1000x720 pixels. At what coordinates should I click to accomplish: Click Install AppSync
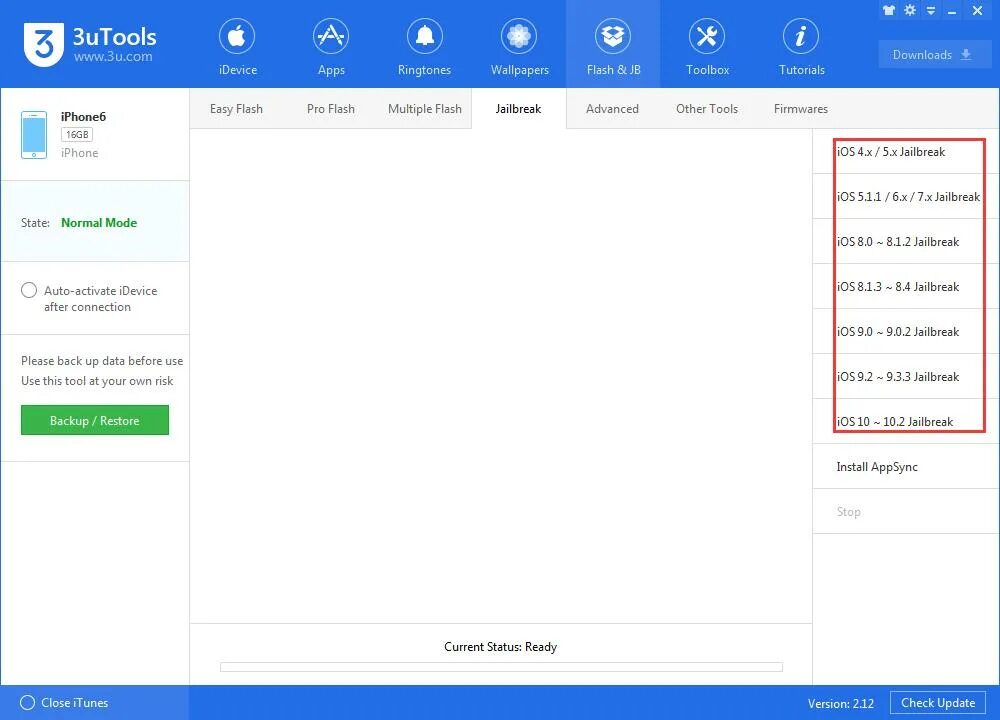pyautogui.click(x=906, y=467)
